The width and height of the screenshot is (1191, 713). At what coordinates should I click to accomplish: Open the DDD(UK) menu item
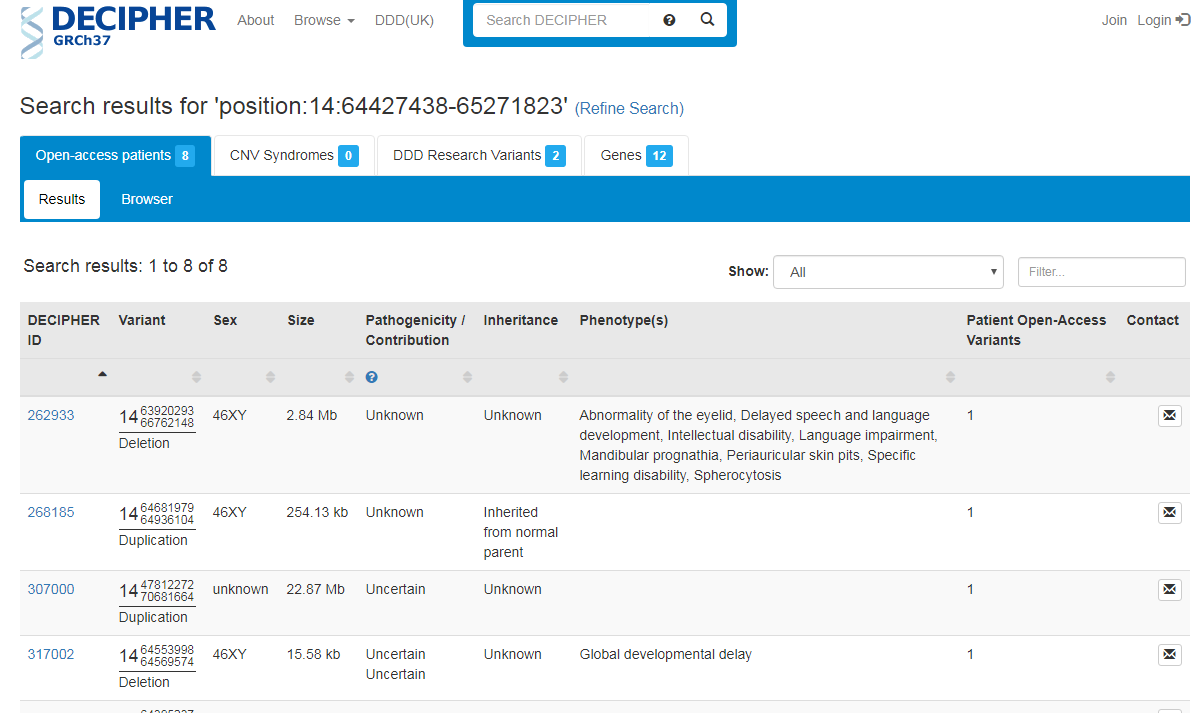click(404, 21)
